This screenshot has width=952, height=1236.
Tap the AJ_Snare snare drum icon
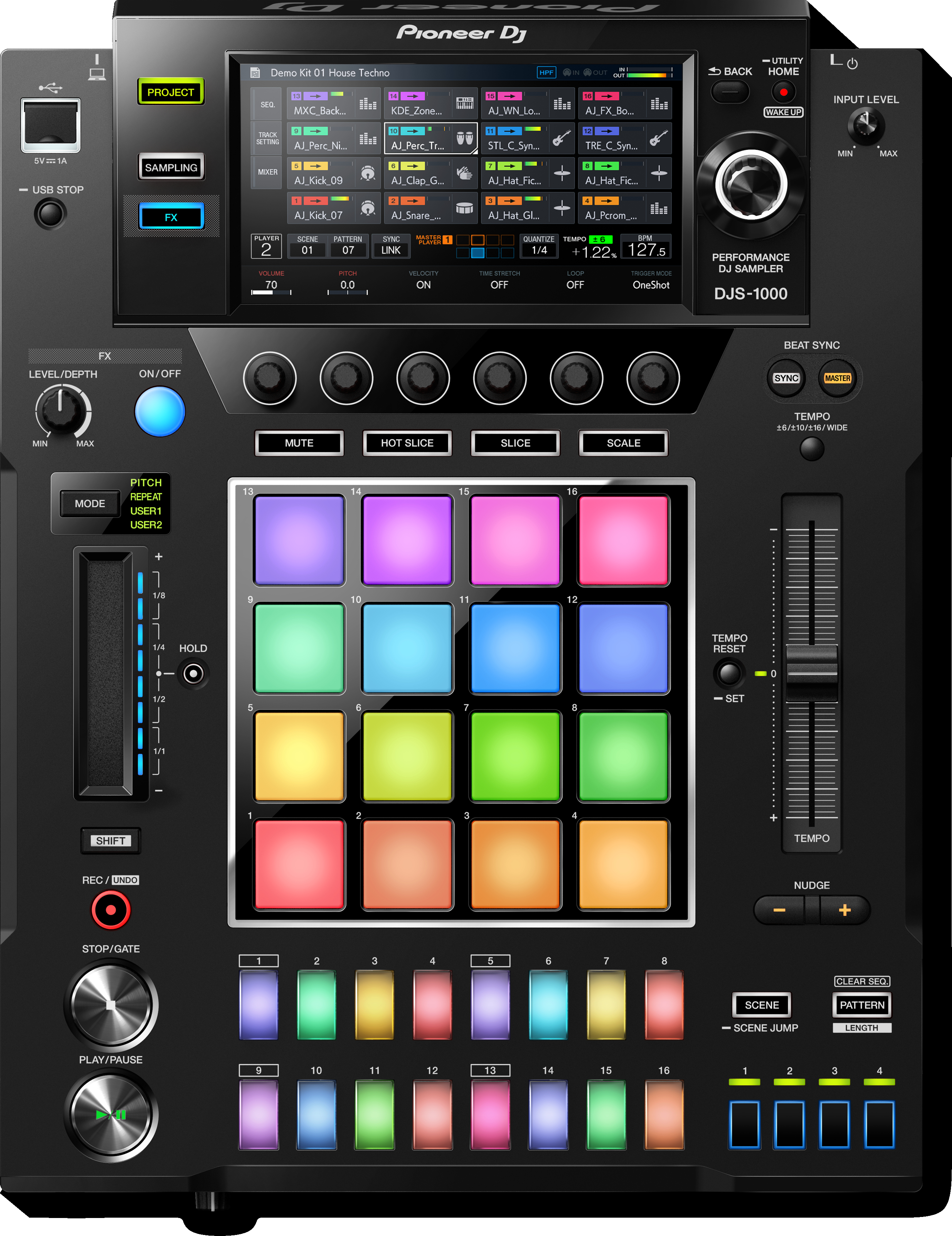465,208
